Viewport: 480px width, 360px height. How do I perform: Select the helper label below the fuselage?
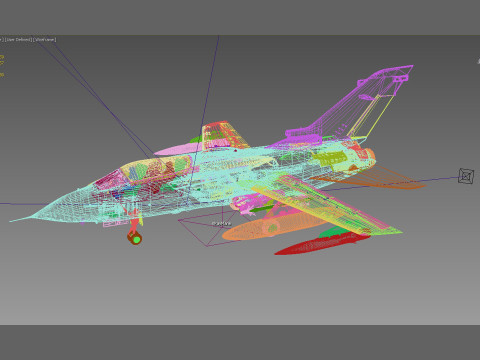coord(221,224)
